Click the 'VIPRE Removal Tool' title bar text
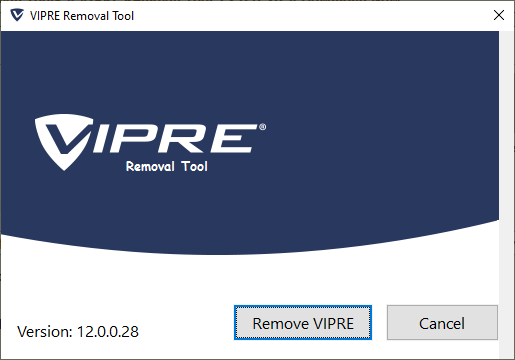Screen dimensions: 515x360 click(x=82, y=16)
